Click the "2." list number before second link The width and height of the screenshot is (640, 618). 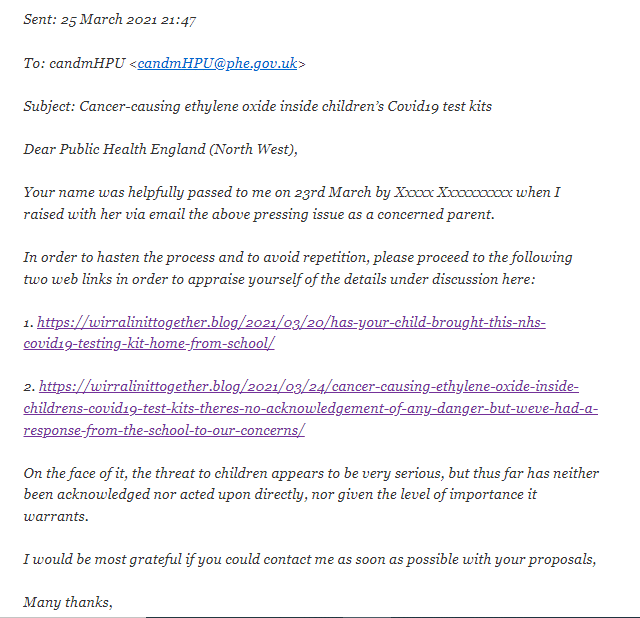pos(29,387)
